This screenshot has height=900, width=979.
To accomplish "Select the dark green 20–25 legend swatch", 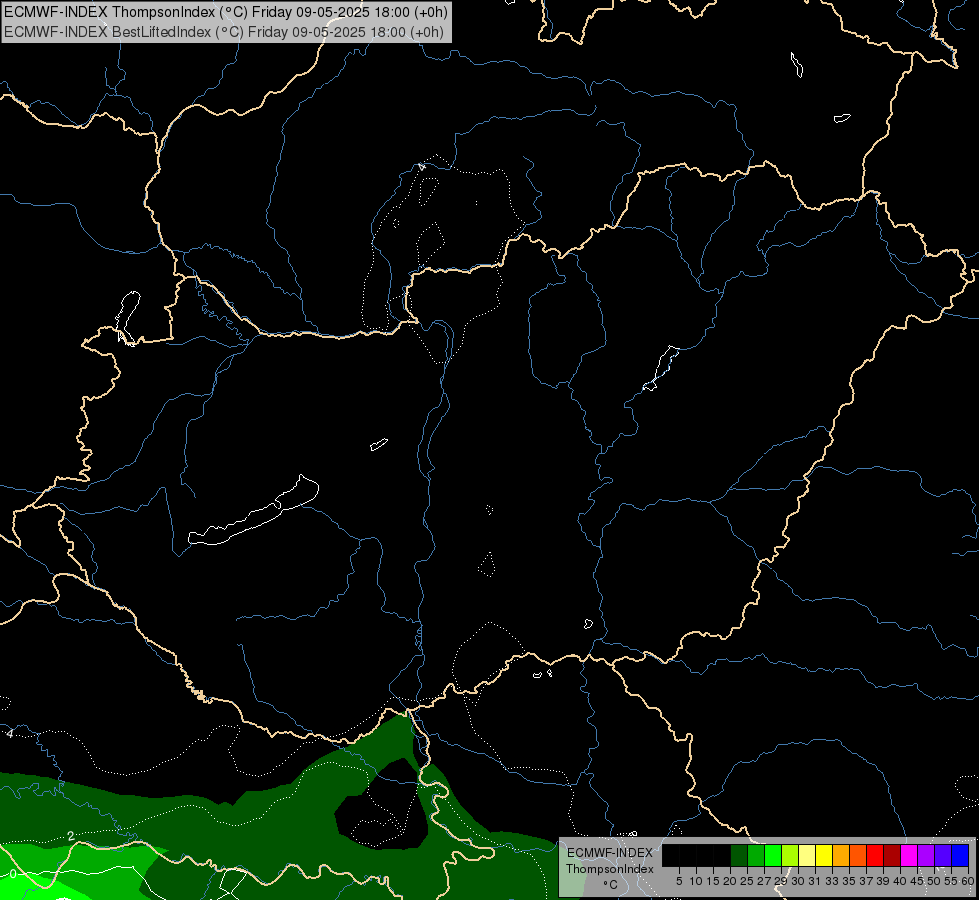I will coord(739,855).
